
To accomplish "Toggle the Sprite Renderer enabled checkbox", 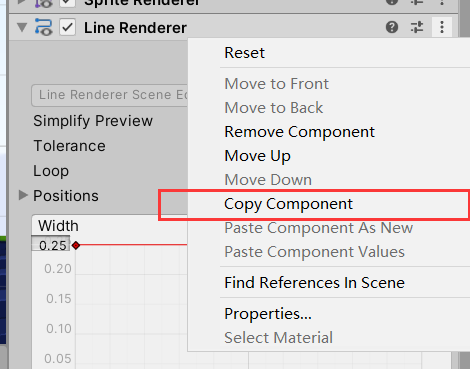I will click(x=67, y=3).
